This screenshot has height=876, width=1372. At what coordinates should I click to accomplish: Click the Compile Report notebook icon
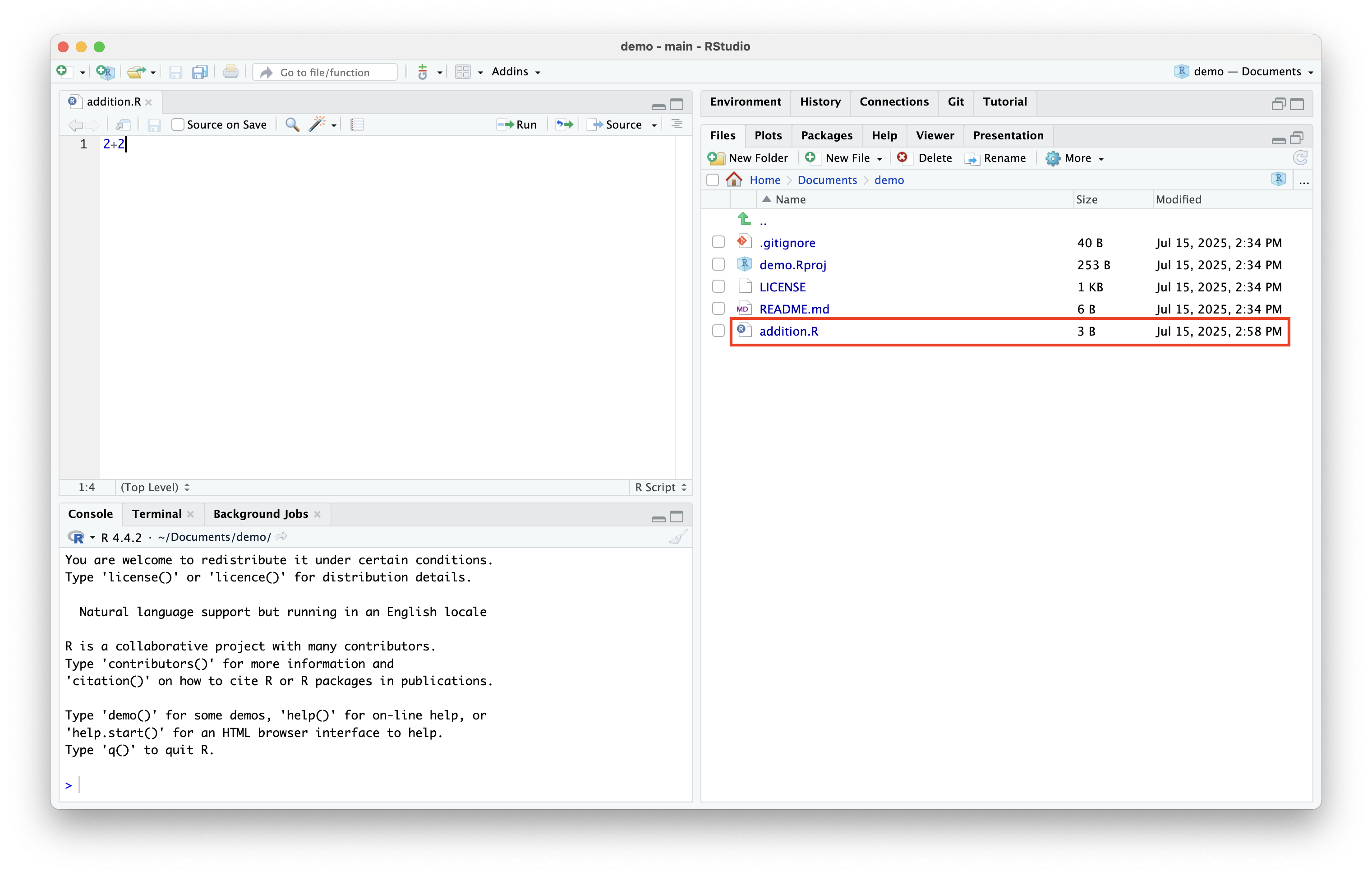tap(357, 124)
